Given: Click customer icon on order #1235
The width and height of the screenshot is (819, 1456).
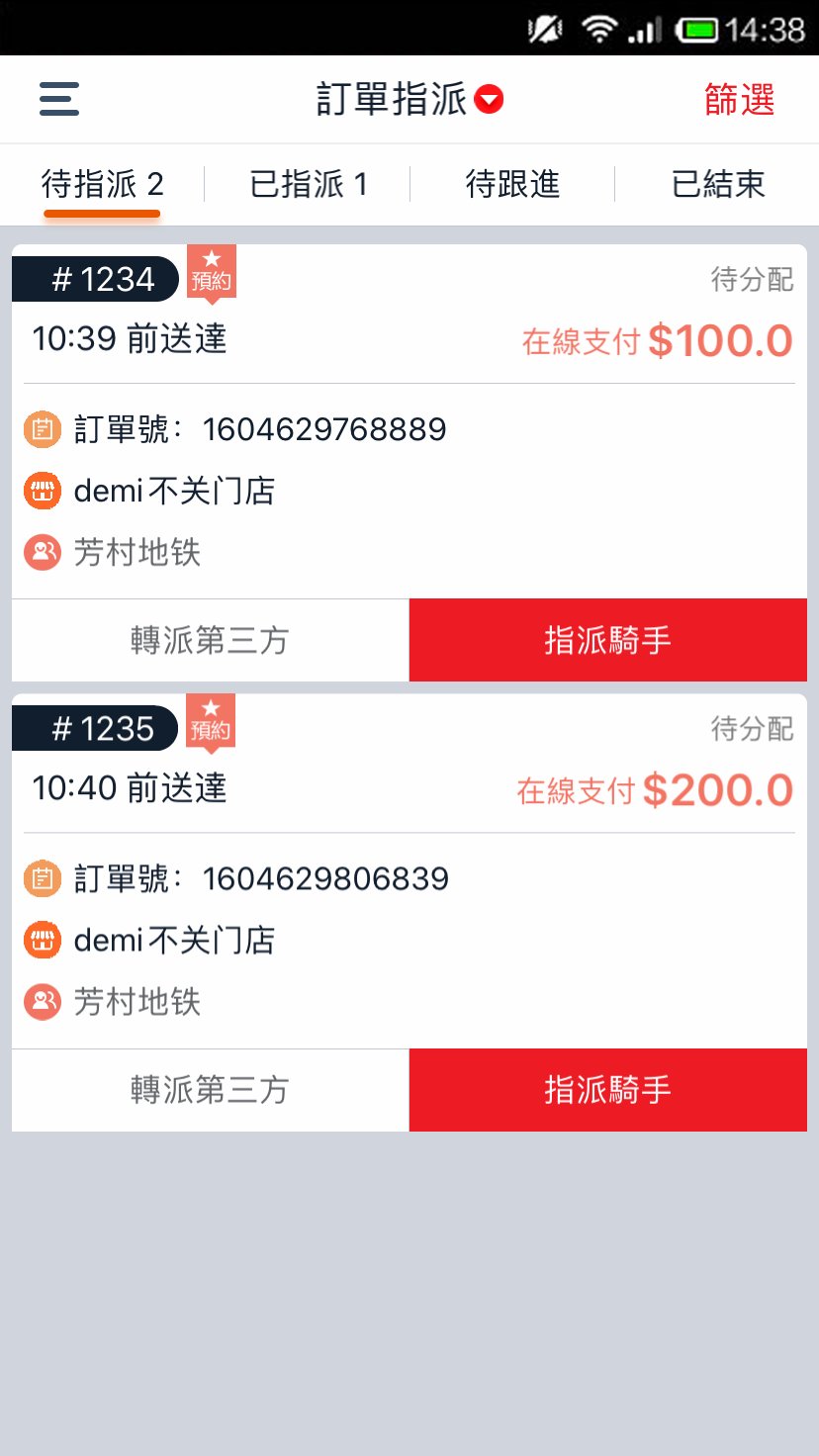Looking at the screenshot, I should pyautogui.click(x=43, y=1002).
